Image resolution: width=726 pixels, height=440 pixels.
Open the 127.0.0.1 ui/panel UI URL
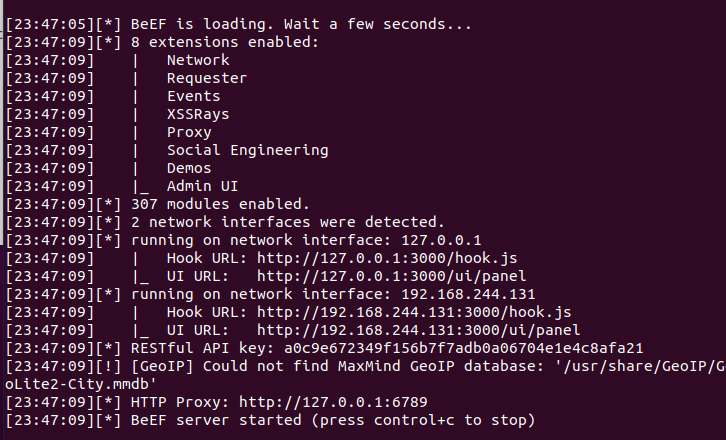click(x=391, y=275)
